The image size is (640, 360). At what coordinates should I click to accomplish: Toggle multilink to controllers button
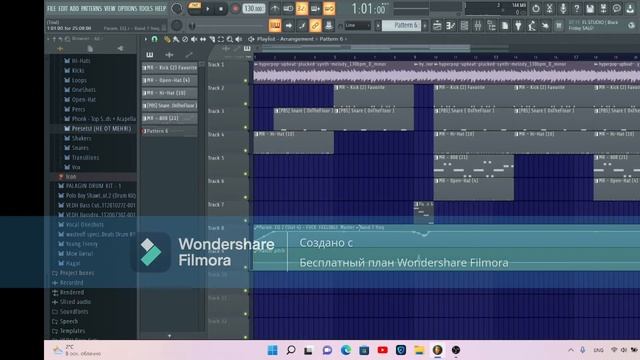[x=316, y=26]
